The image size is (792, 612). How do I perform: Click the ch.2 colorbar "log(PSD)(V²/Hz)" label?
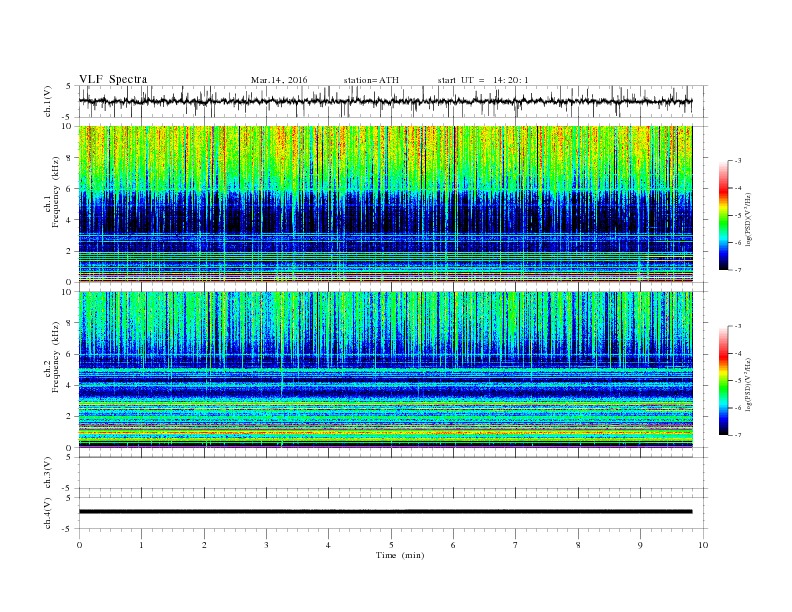click(x=748, y=385)
